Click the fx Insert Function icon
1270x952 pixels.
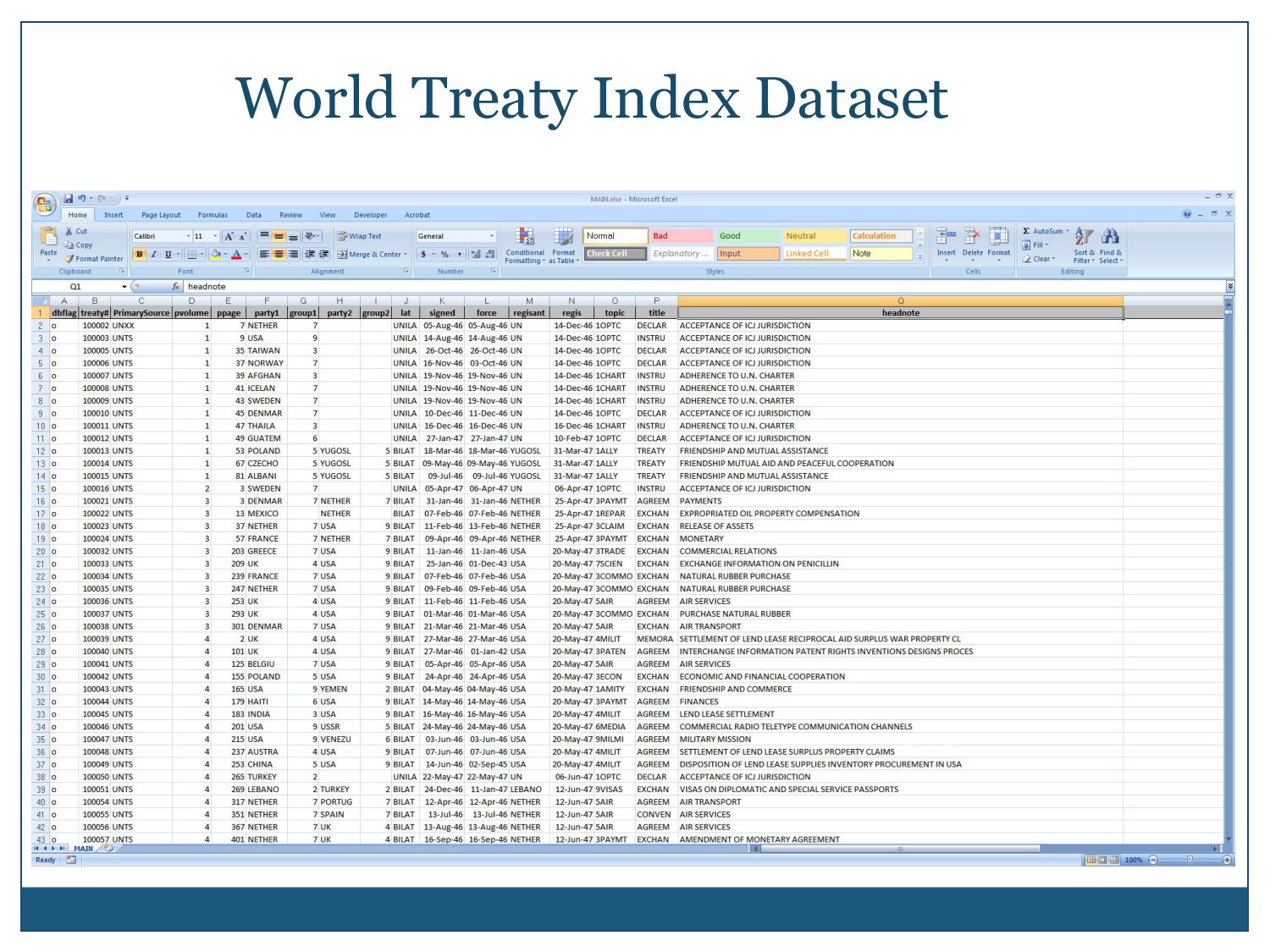click(x=175, y=287)
